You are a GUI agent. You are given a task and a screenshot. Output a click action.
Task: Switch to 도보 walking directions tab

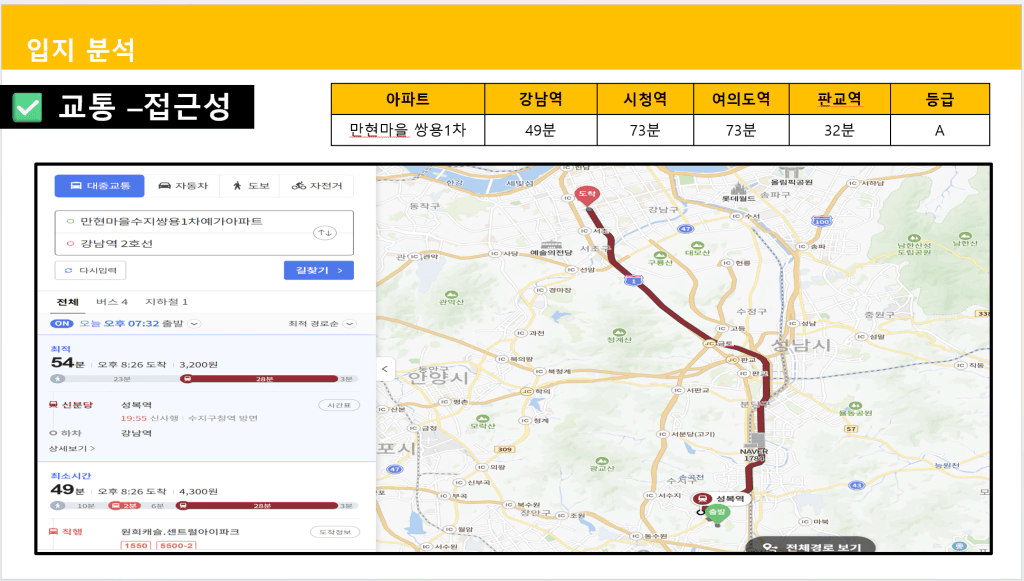click(251, 186)
